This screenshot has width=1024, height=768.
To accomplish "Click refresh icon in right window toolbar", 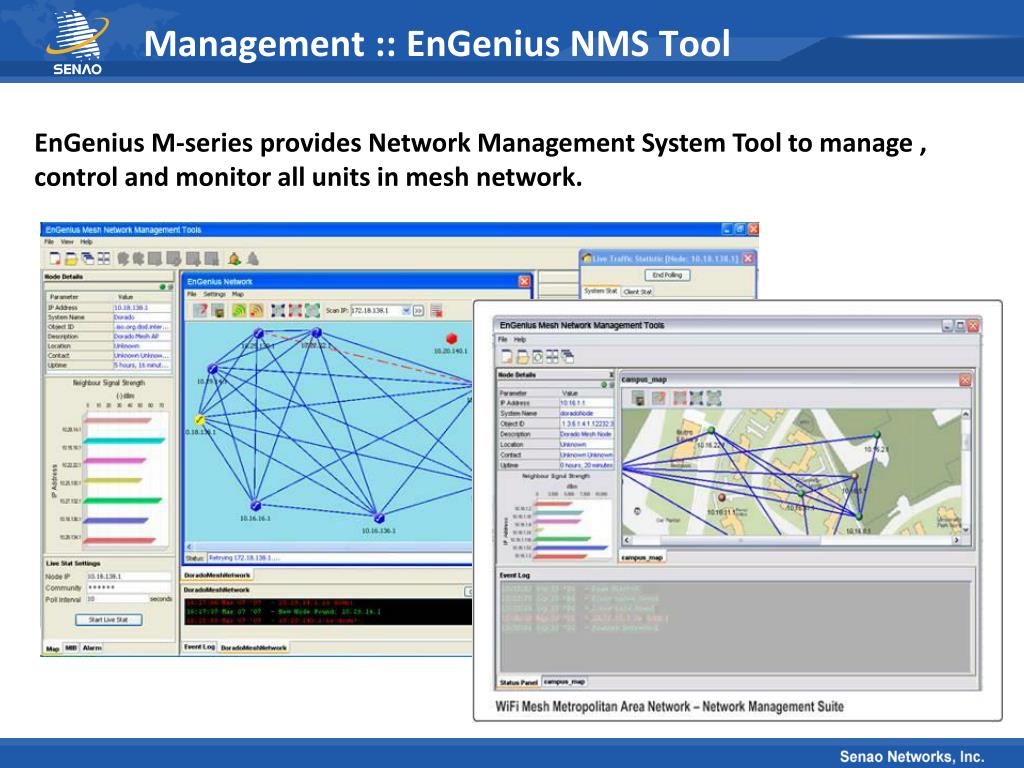I will (x=537, y=357).
